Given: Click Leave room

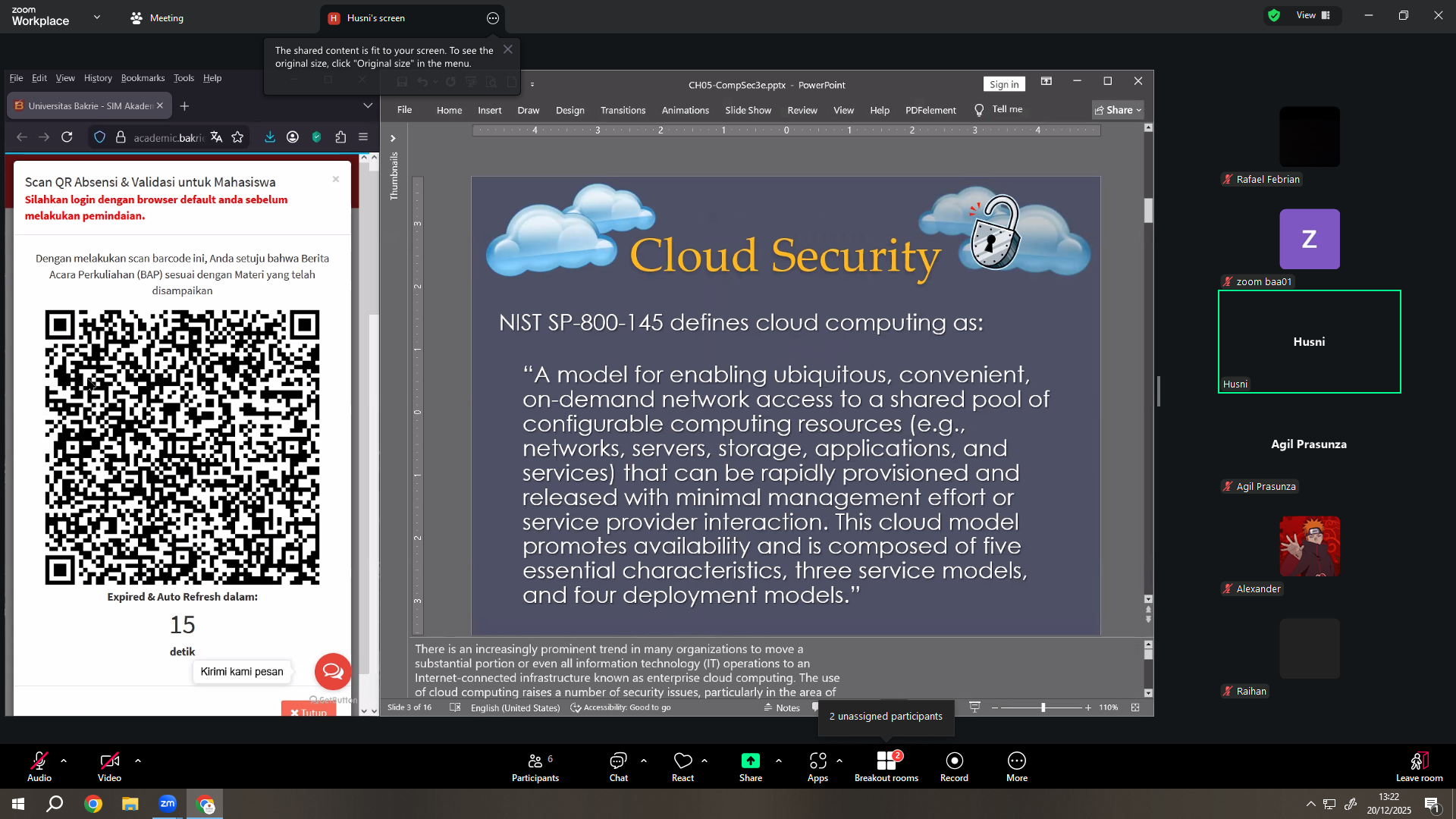Looking at the screenshot, I should (x=1420, y=766).
